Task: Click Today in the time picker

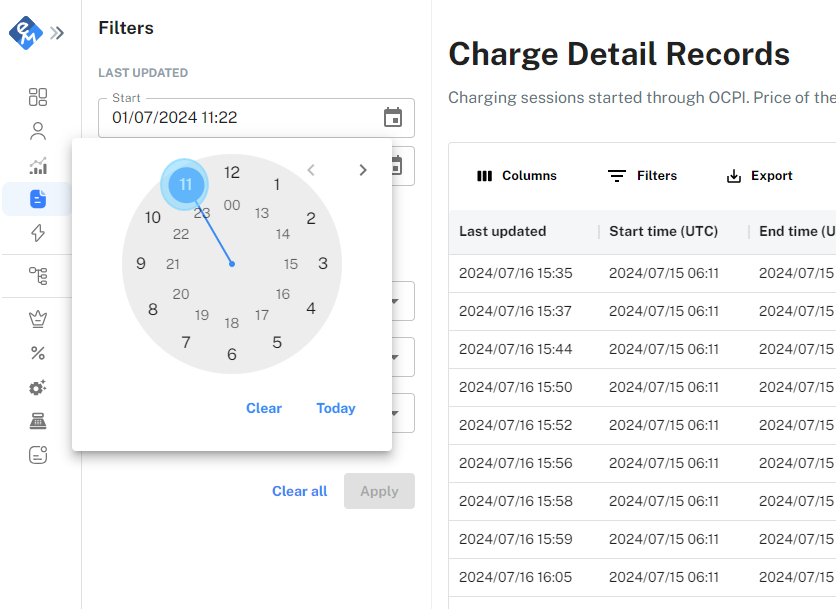Action: (336, 408)
